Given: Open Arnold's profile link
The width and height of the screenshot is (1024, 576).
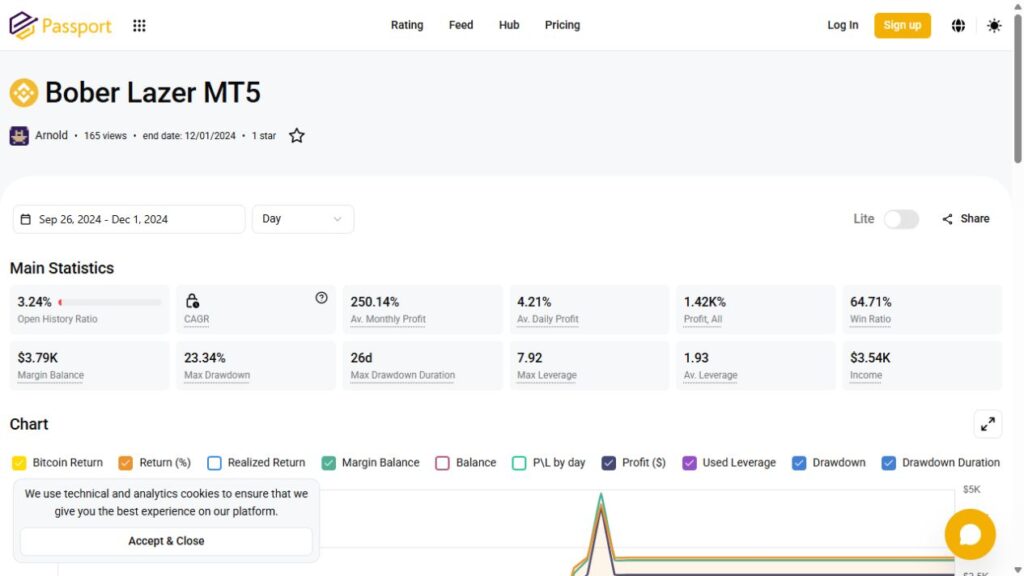Looking at the screenshot, I should (51, 135).
